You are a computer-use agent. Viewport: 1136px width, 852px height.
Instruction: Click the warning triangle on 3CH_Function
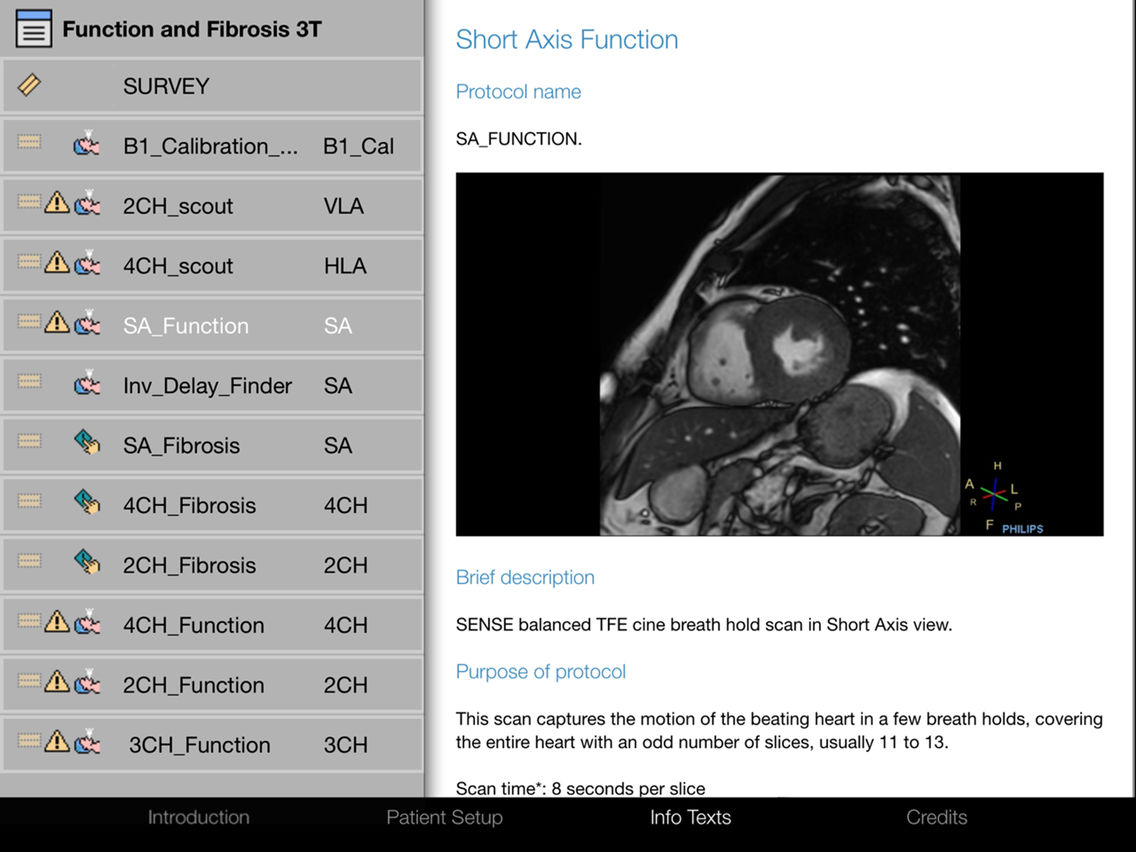[x=55, y=743]
